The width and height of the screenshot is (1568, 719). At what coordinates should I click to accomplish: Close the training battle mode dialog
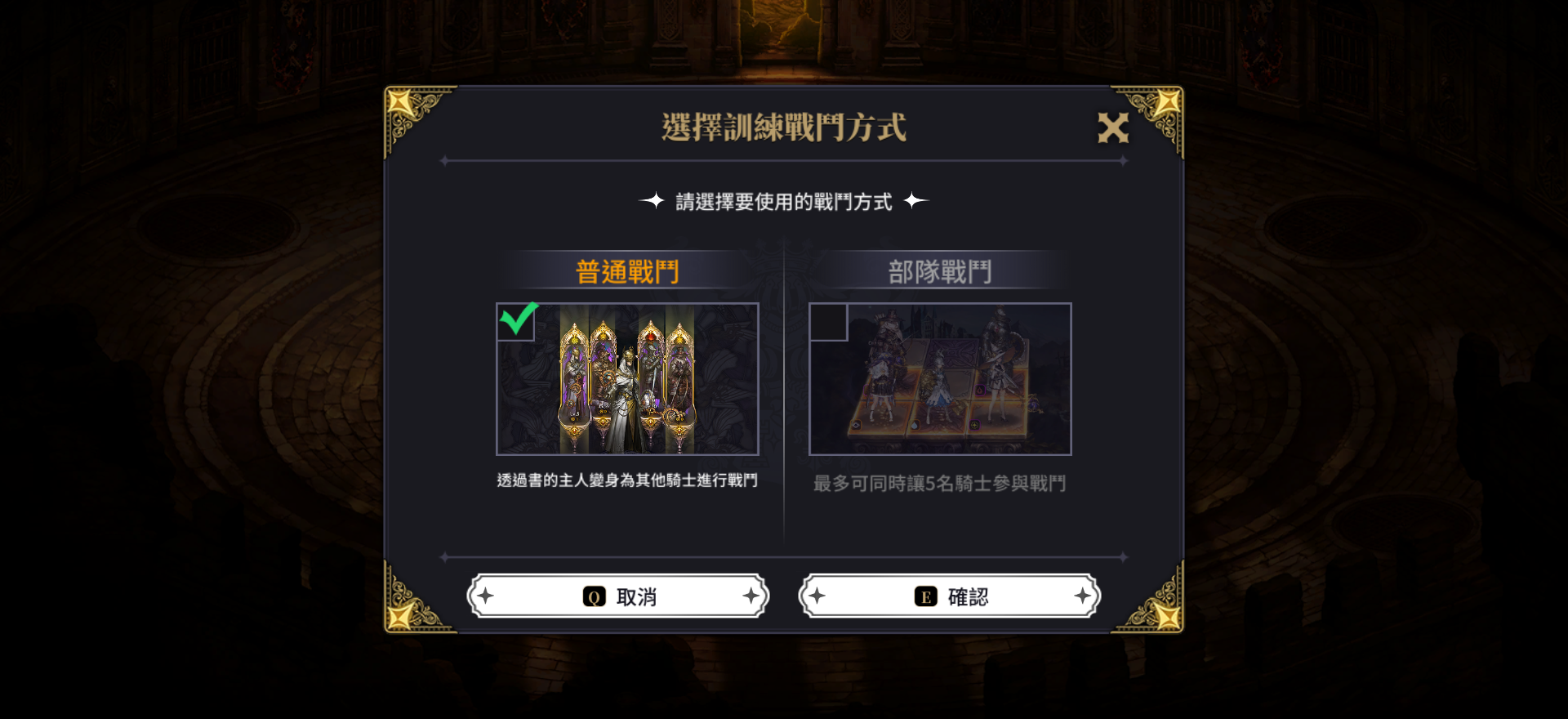[x=1113, y=128]
